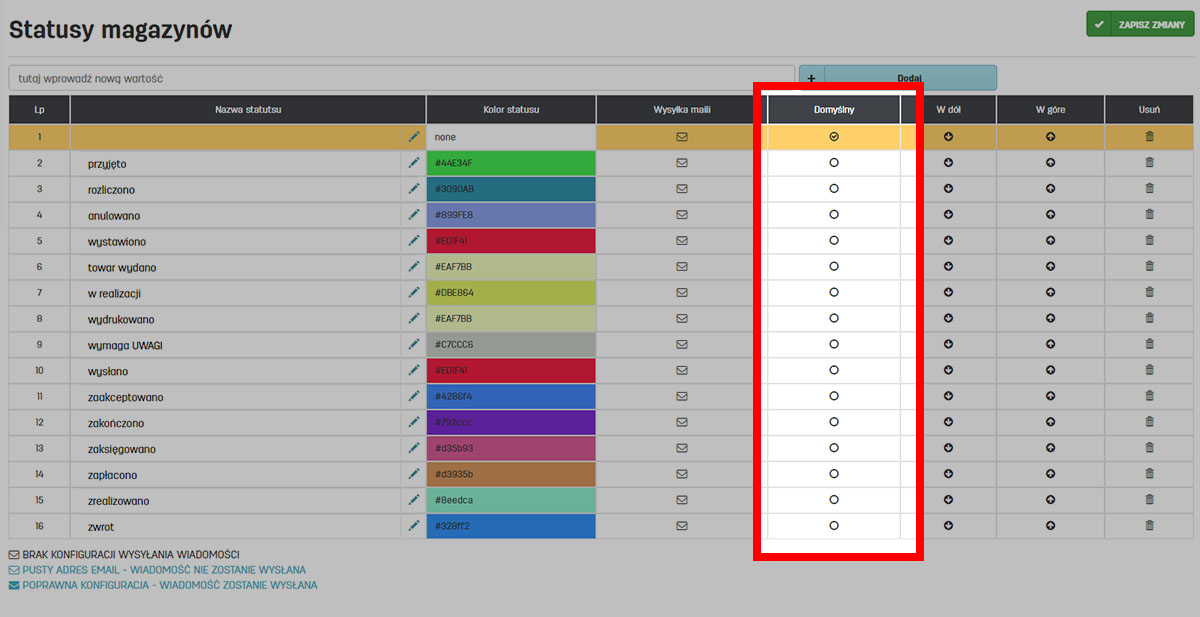Click the purple #792ccc color field
The width and height of the screenshot is (1200, 617).
point(511,423)
